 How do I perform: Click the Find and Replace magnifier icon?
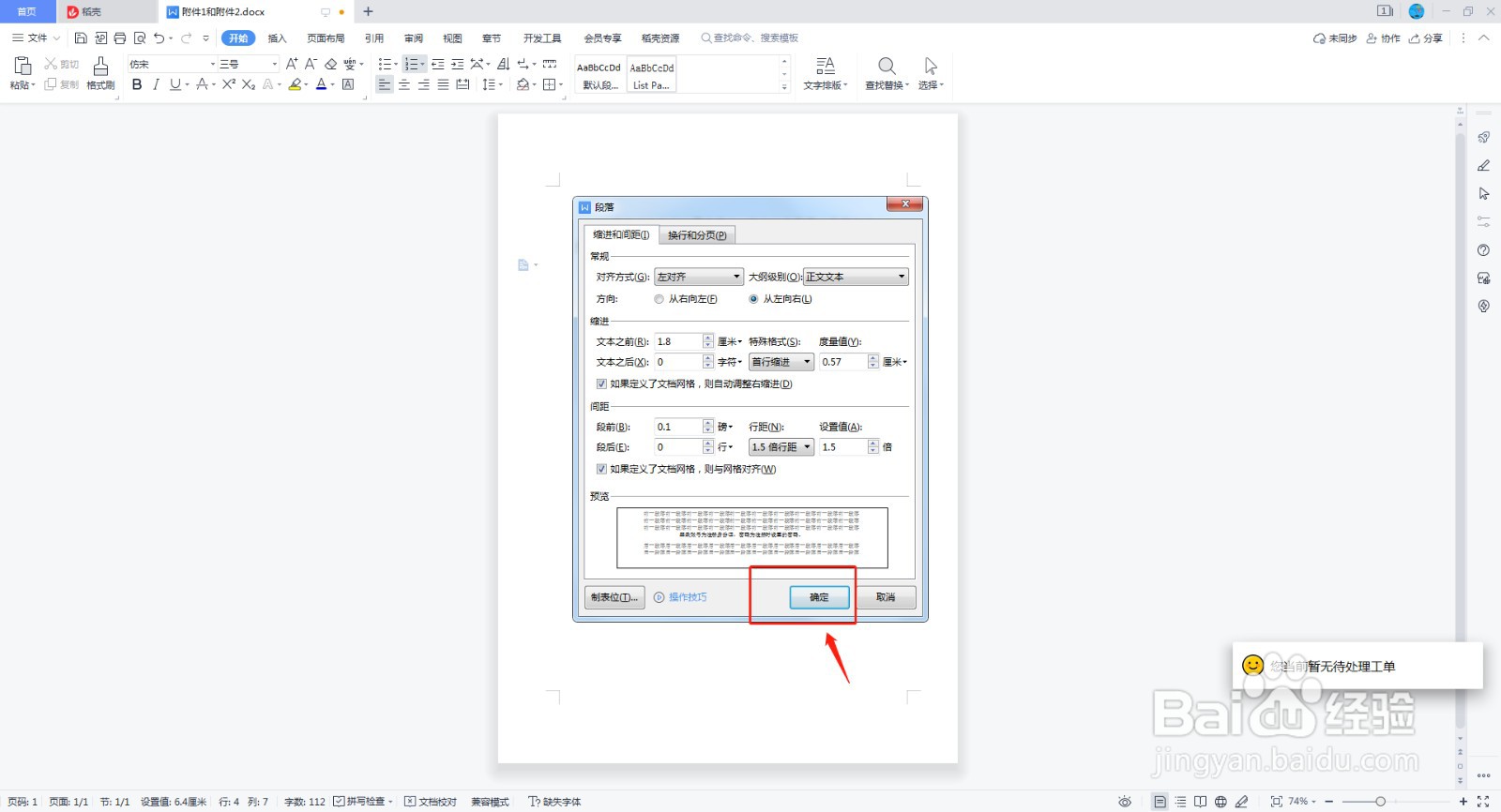click(x=887, y=66)
